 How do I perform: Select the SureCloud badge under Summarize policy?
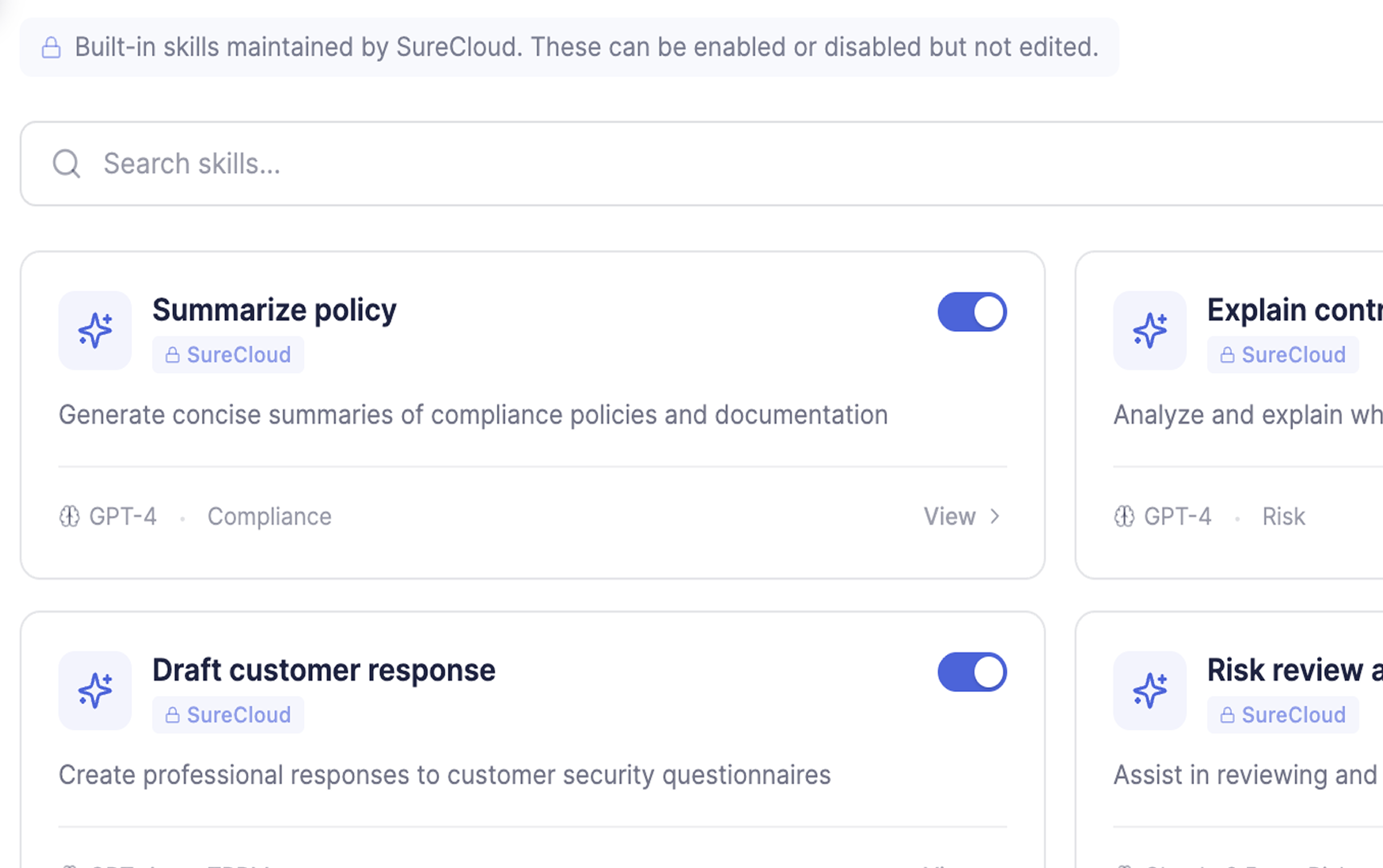point(228,354)
